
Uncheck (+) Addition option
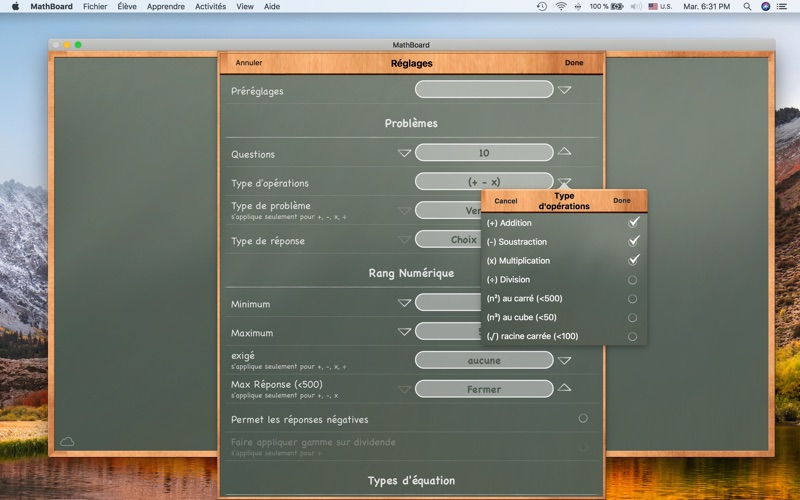point(633,222)
